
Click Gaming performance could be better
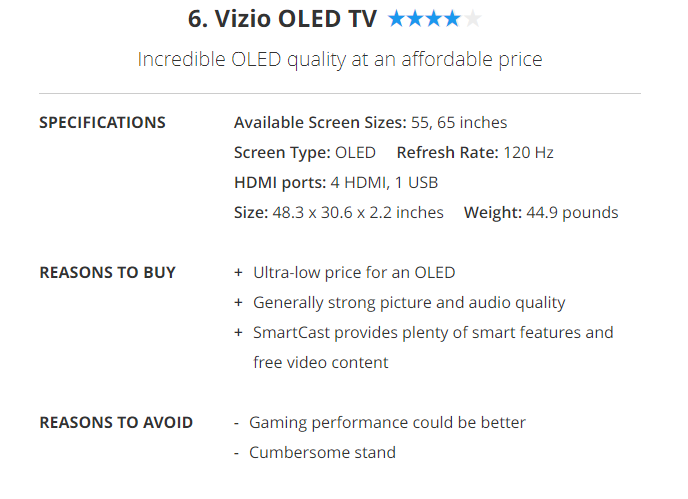pyautogui.click(x=387, y=422)
